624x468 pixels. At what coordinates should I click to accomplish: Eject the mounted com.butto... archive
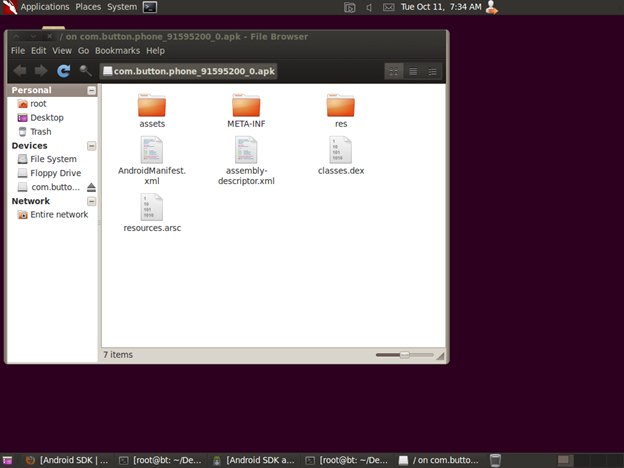[x=91, y=187]
